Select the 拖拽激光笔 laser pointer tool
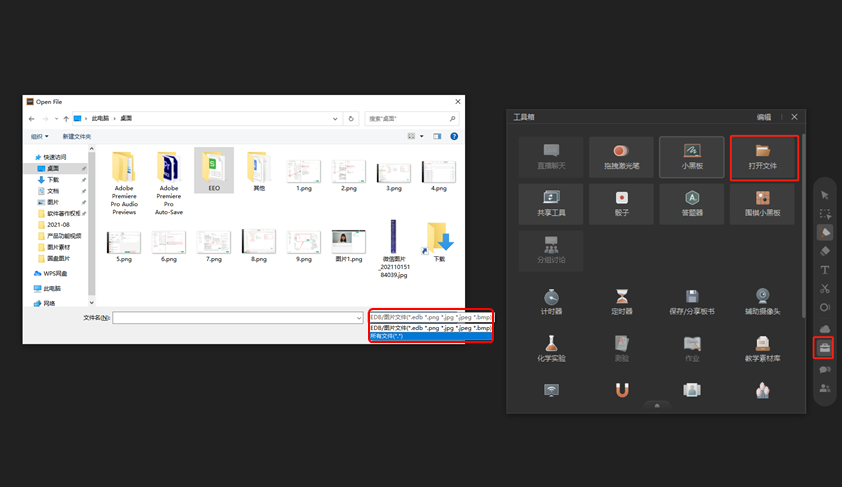The image size is (842, 487). pos(621,157)
